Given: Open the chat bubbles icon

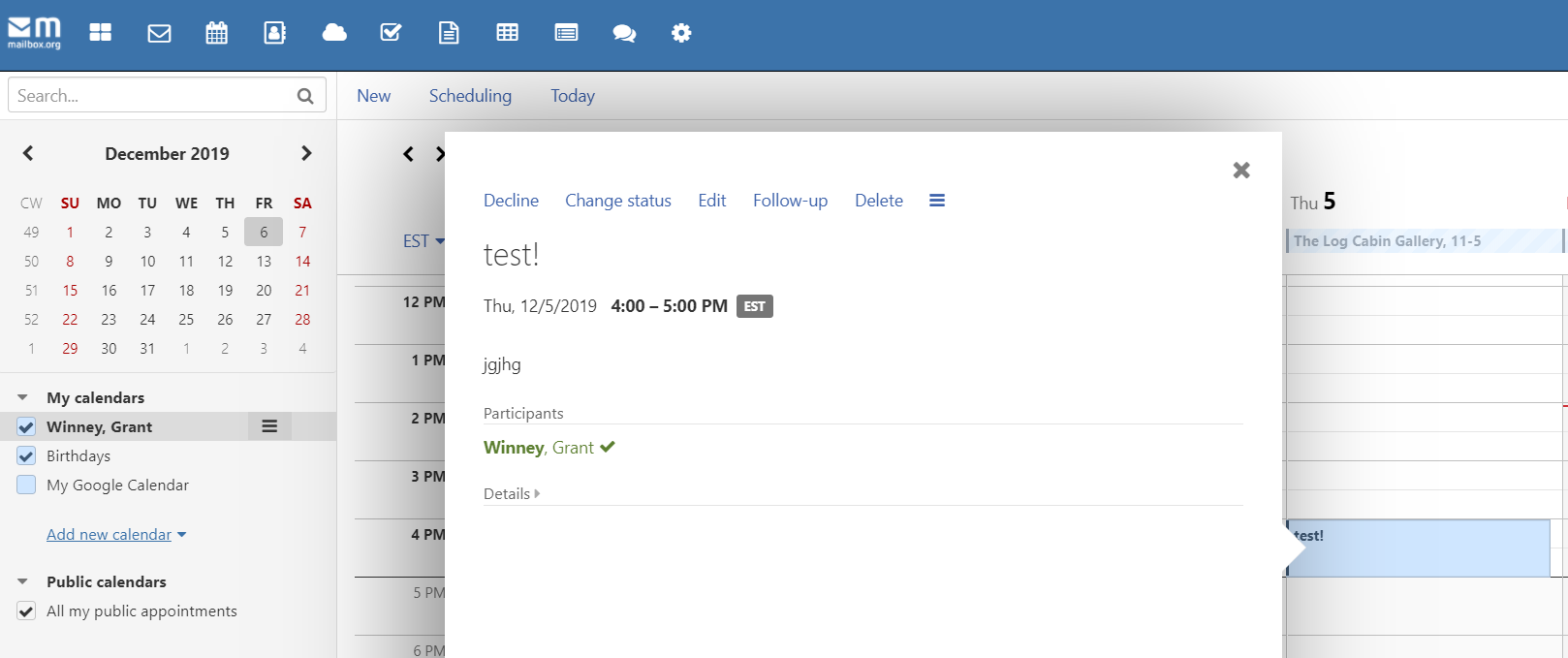Looking at the screenshot, I should click(x=624, y=33).
